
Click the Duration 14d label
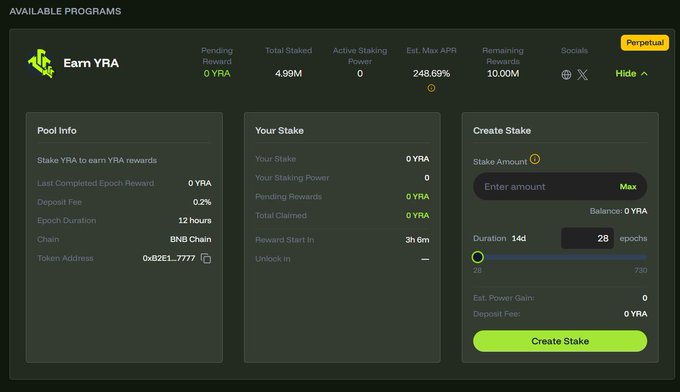point(499,238)
